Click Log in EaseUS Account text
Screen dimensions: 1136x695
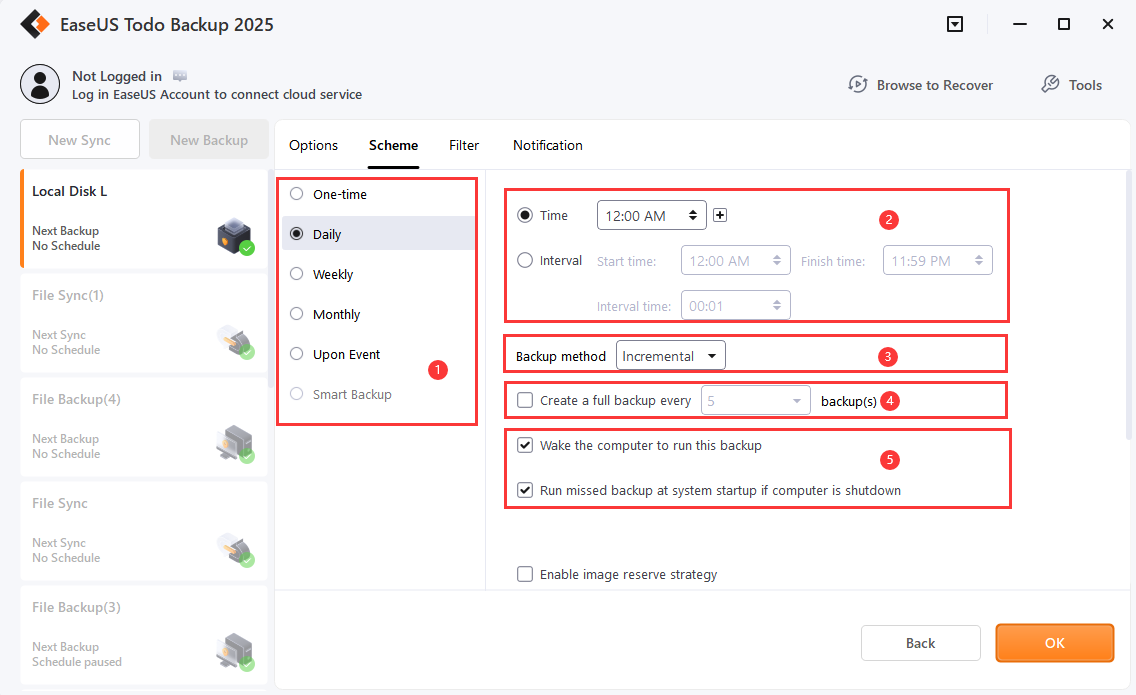(217, 94)
